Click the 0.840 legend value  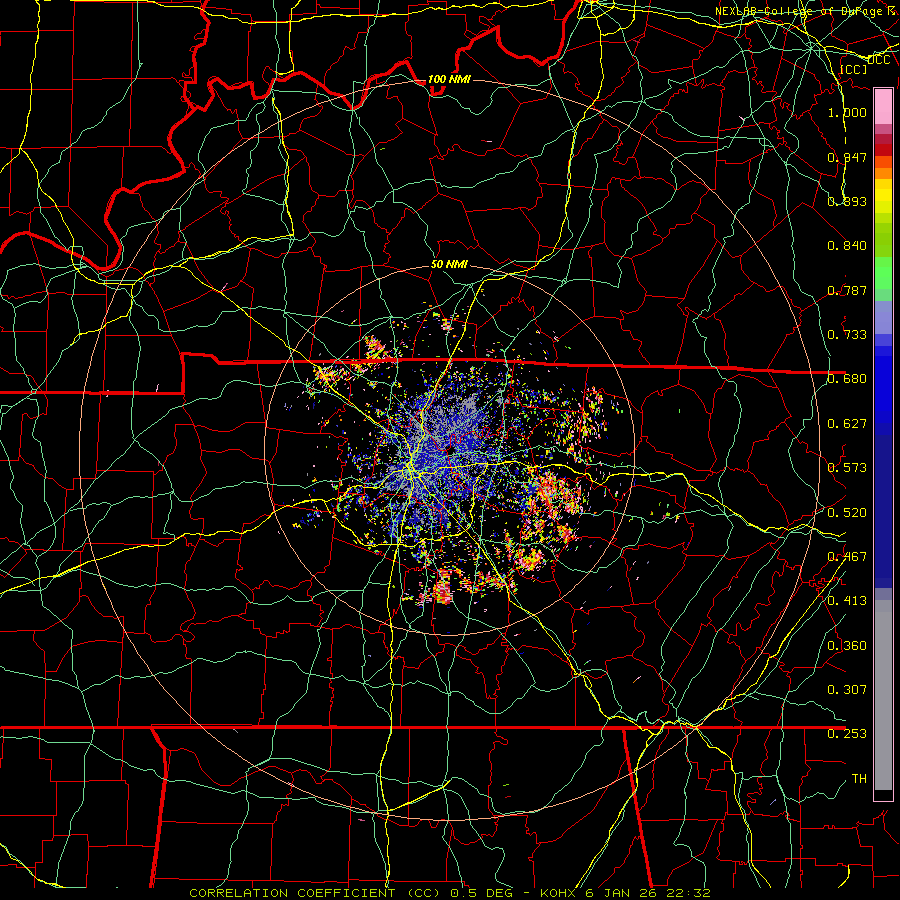(847, 246)
